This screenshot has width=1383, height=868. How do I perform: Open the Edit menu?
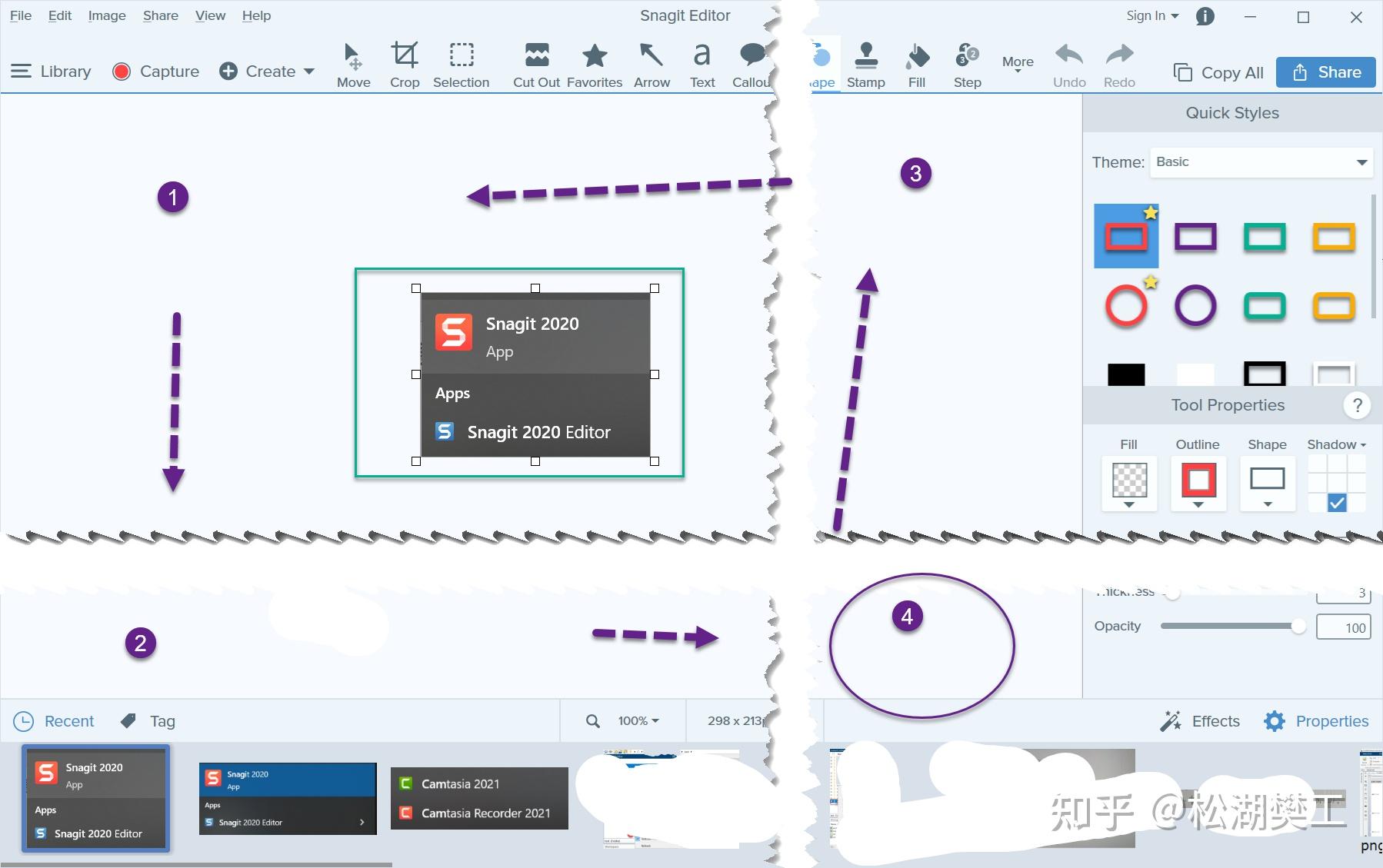59,15
